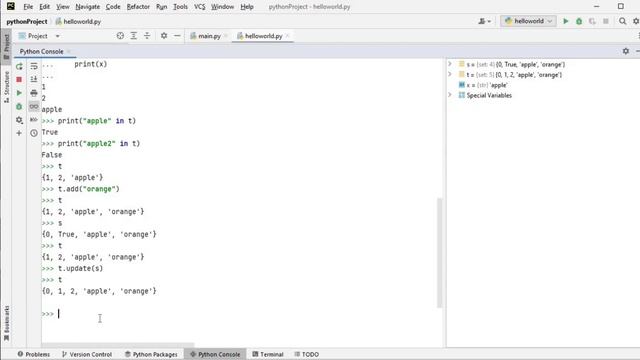Expand all in Project toolbar
Image resolution: width=640 pixels, height=360 pixels.
pyautogui.click(x=133, y=36)
